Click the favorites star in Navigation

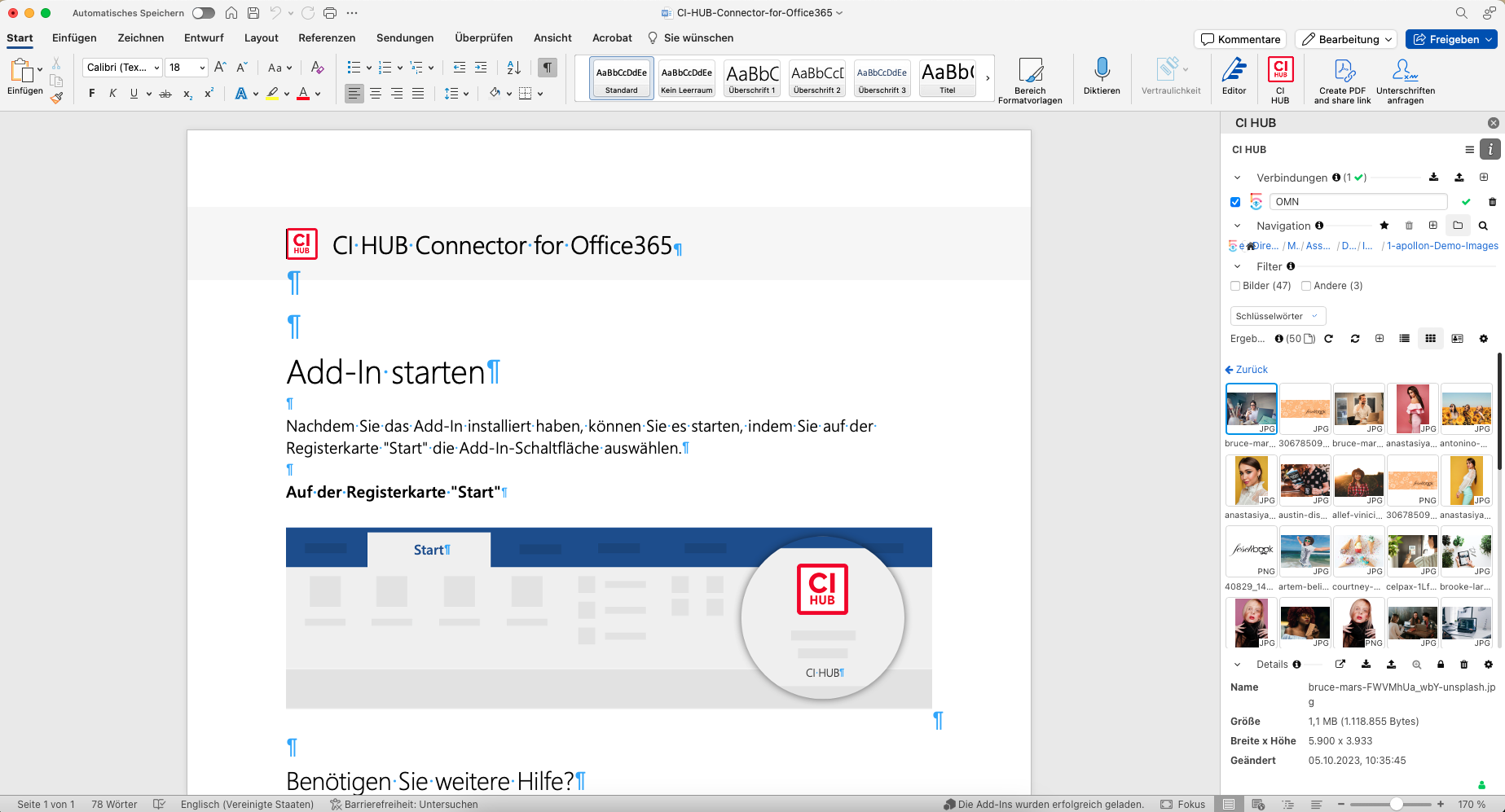point(1384,226)
